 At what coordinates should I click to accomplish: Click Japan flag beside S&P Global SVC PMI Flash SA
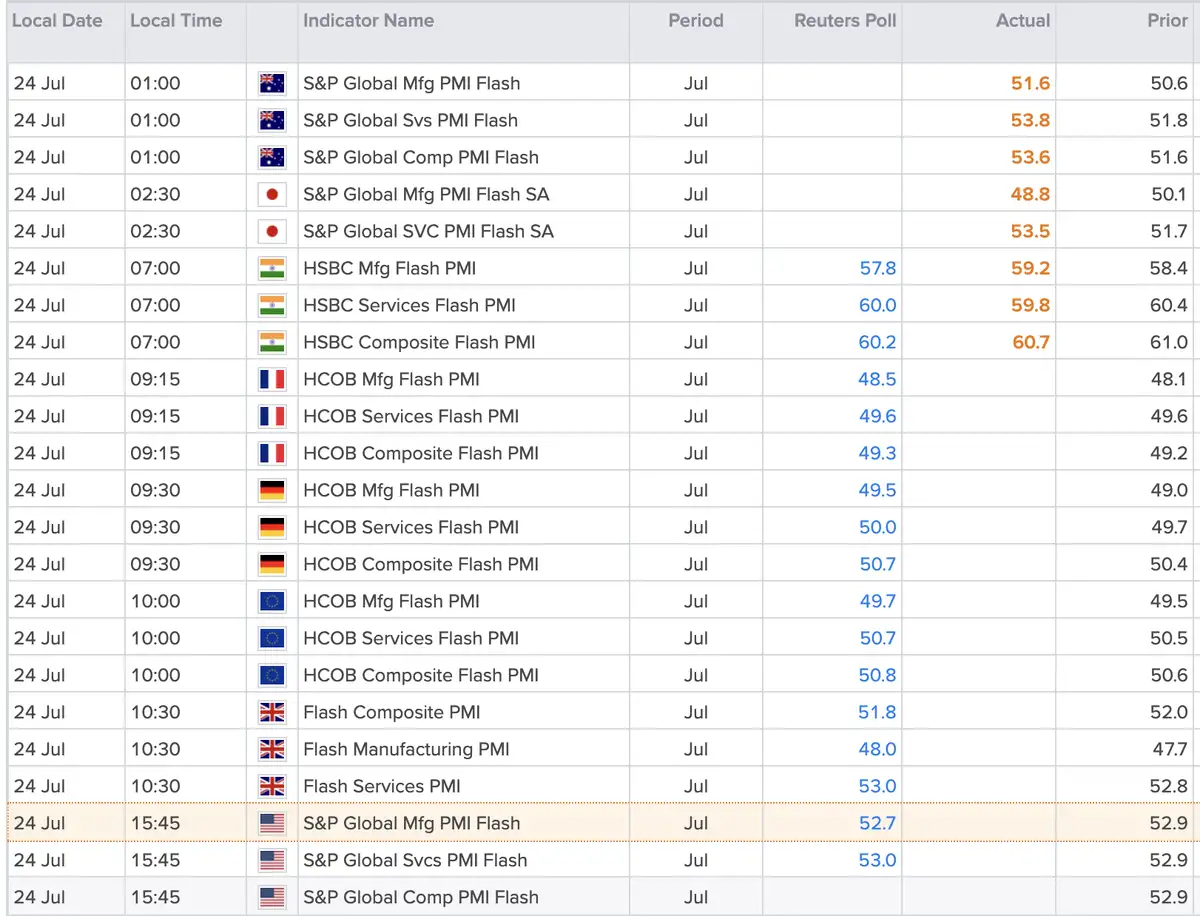271,232
